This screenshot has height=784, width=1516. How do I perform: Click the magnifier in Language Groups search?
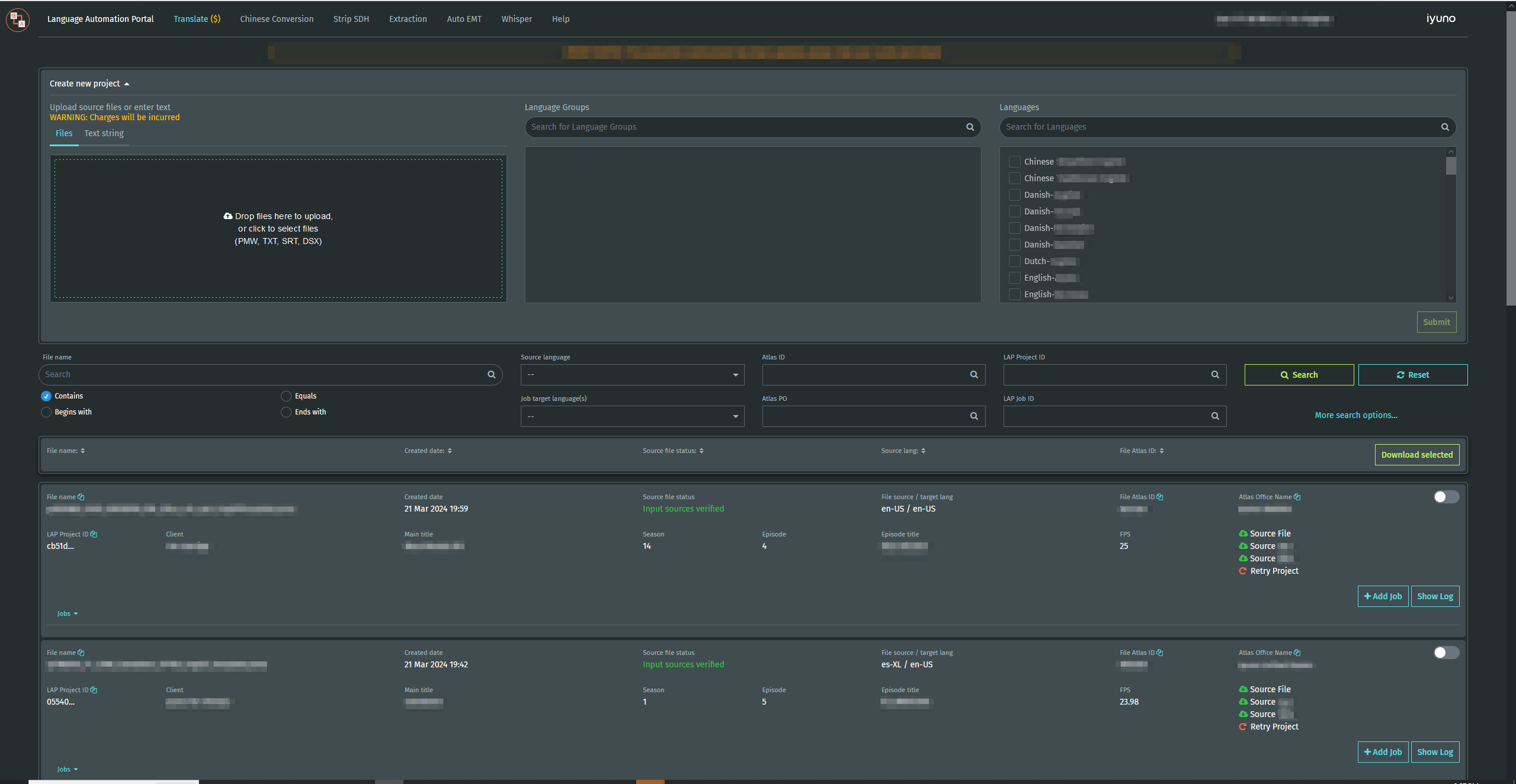tap(970, 127)
